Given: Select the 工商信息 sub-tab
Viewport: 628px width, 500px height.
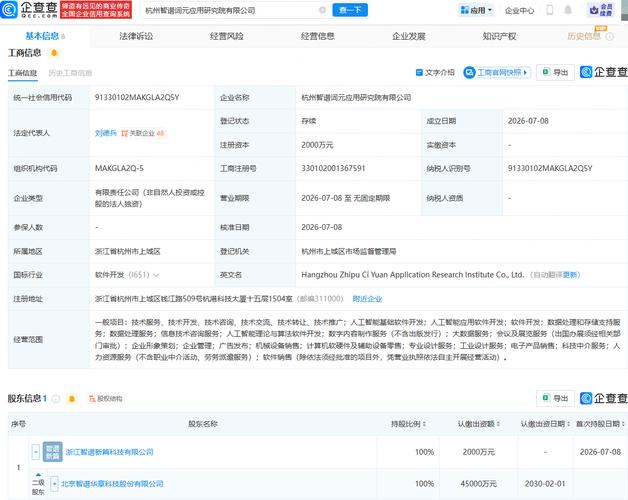Looking at the screenshot, I should pos(22,73).
